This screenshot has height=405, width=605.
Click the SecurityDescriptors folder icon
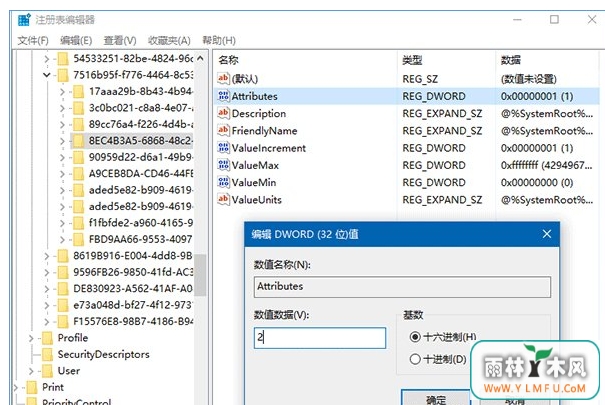(x=47, y=354)
